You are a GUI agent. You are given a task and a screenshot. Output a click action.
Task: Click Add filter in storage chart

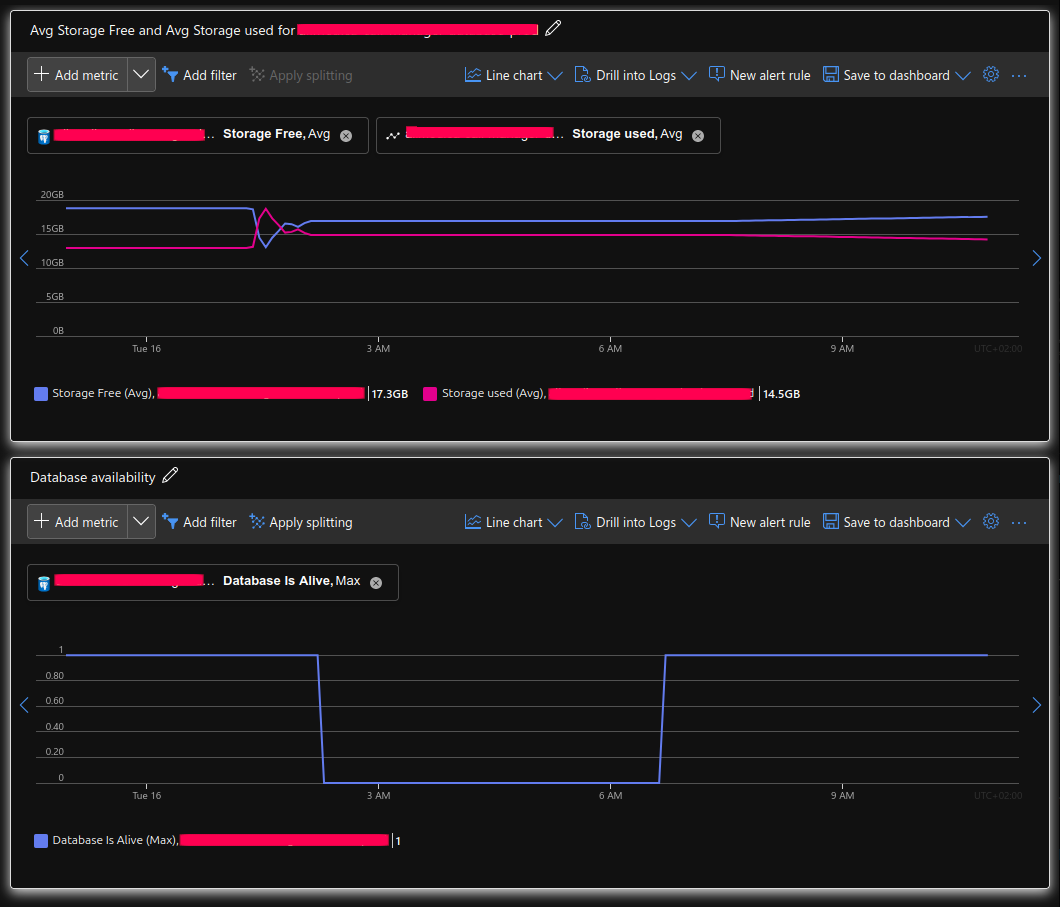tap(199, 75)
